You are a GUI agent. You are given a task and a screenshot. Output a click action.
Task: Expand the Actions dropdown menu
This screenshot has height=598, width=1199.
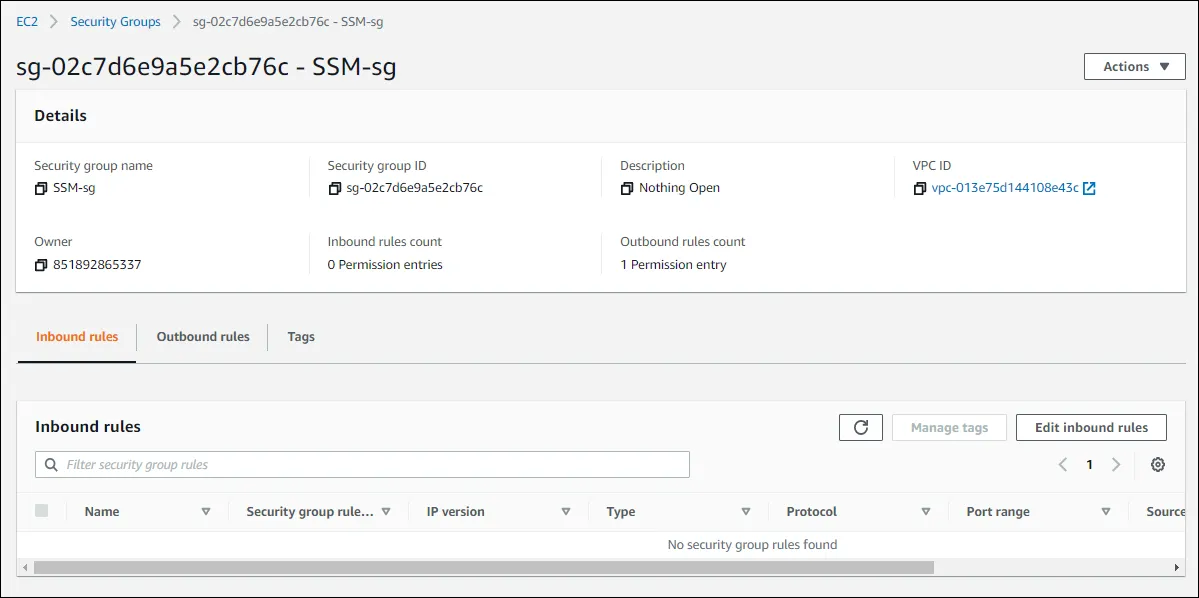click(x=1134, y=67)
